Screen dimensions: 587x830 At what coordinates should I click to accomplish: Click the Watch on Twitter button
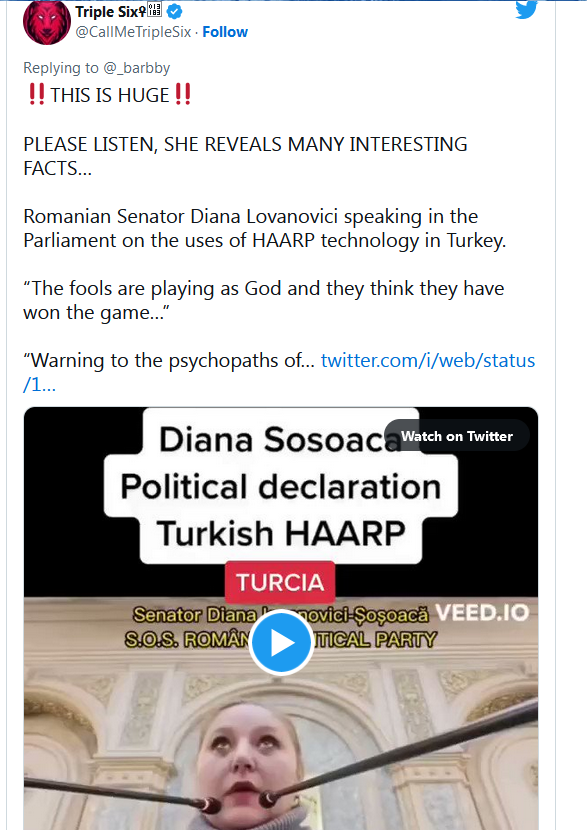(x=457, y=436)
